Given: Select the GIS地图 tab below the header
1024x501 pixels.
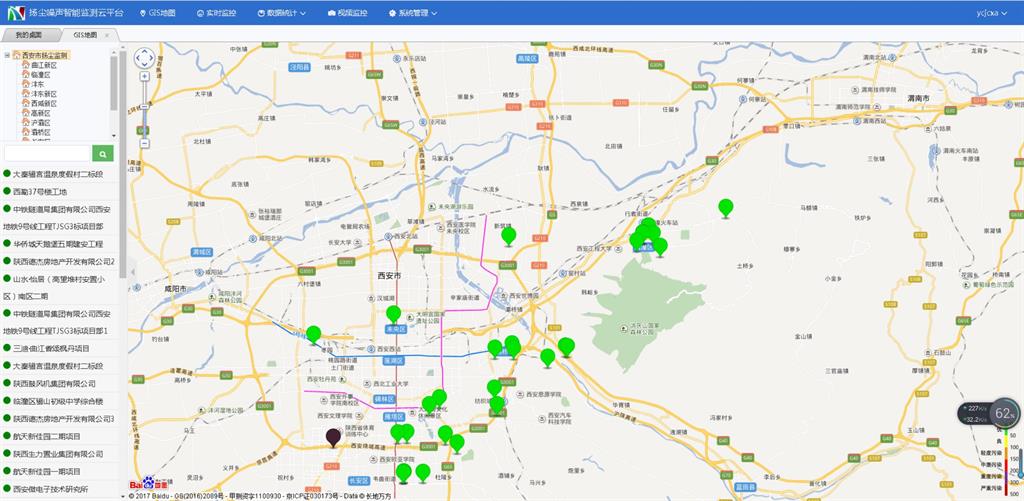Looking at the screenshot, I should pyautogui.click(x=85, y=35).
